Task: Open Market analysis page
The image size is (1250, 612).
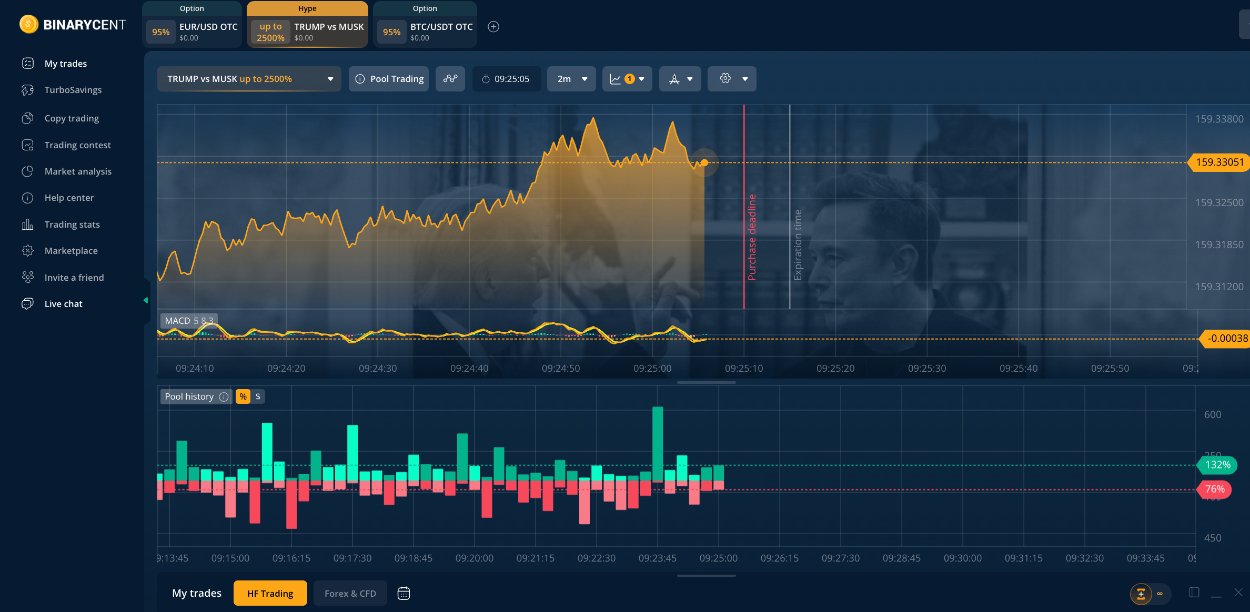Action: (78, 171)
